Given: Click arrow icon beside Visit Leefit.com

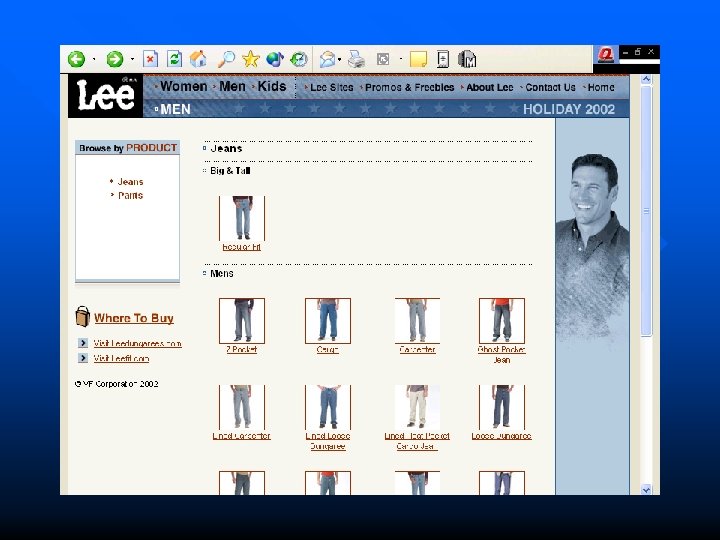Looking at the screenshot, I should 83,358.
